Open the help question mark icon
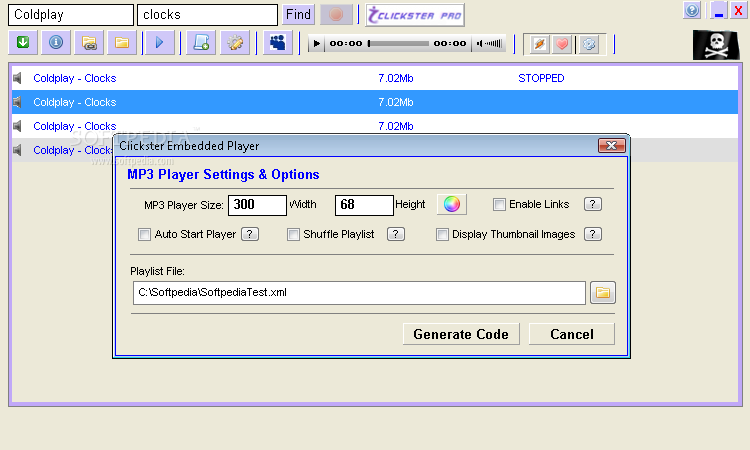Screen dimensions: 750x450 click(692, 11)
